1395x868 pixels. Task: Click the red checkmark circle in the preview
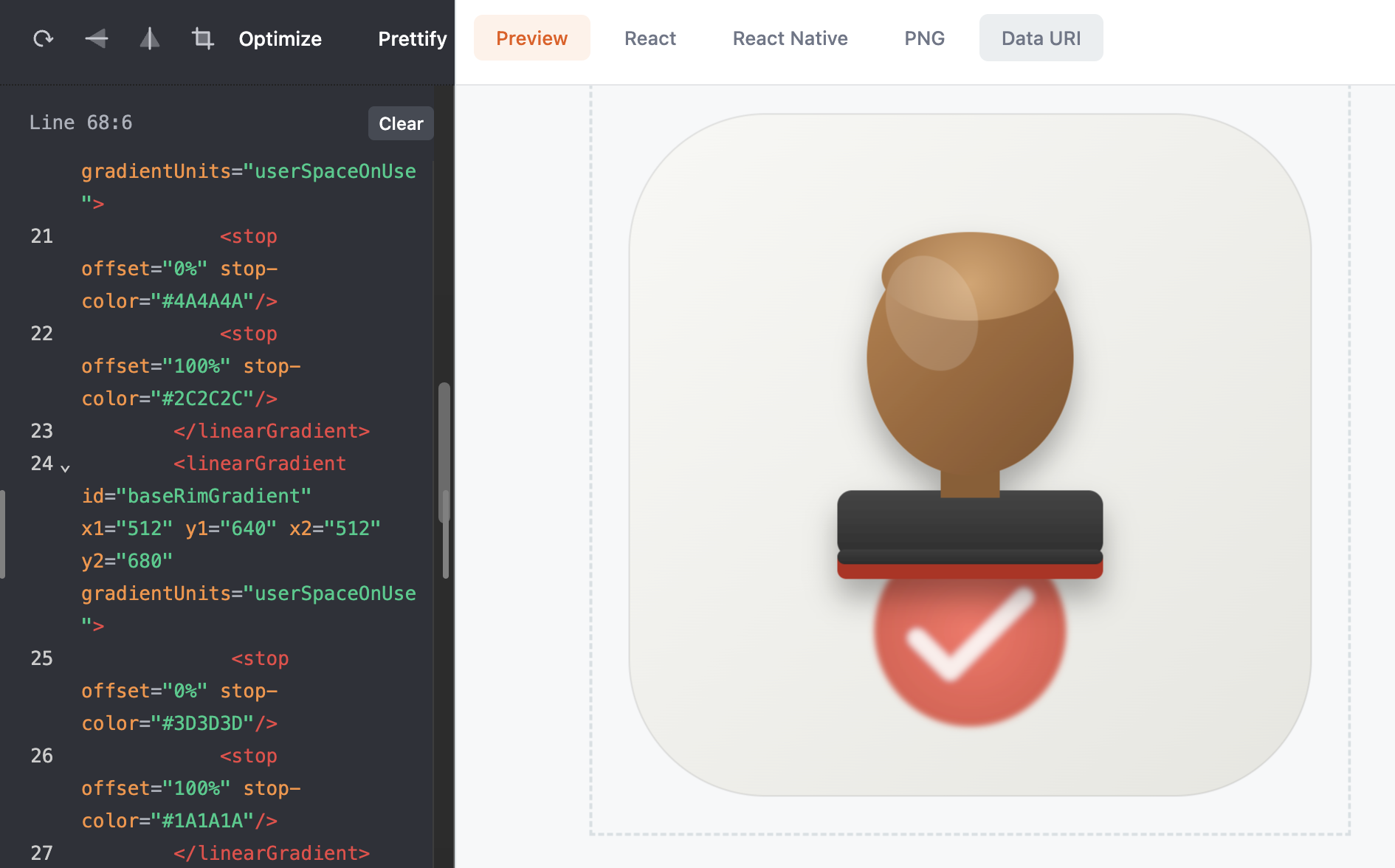[x=969, y=642]
